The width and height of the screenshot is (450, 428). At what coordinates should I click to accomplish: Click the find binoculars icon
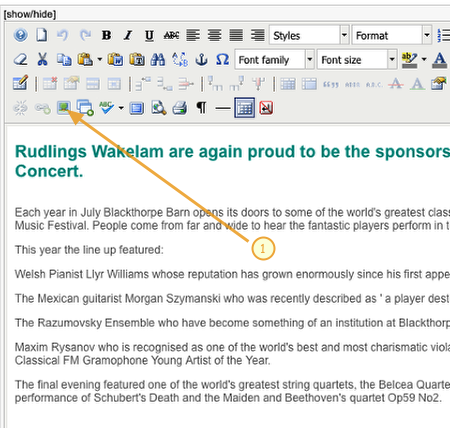click(x=158, y=60)
